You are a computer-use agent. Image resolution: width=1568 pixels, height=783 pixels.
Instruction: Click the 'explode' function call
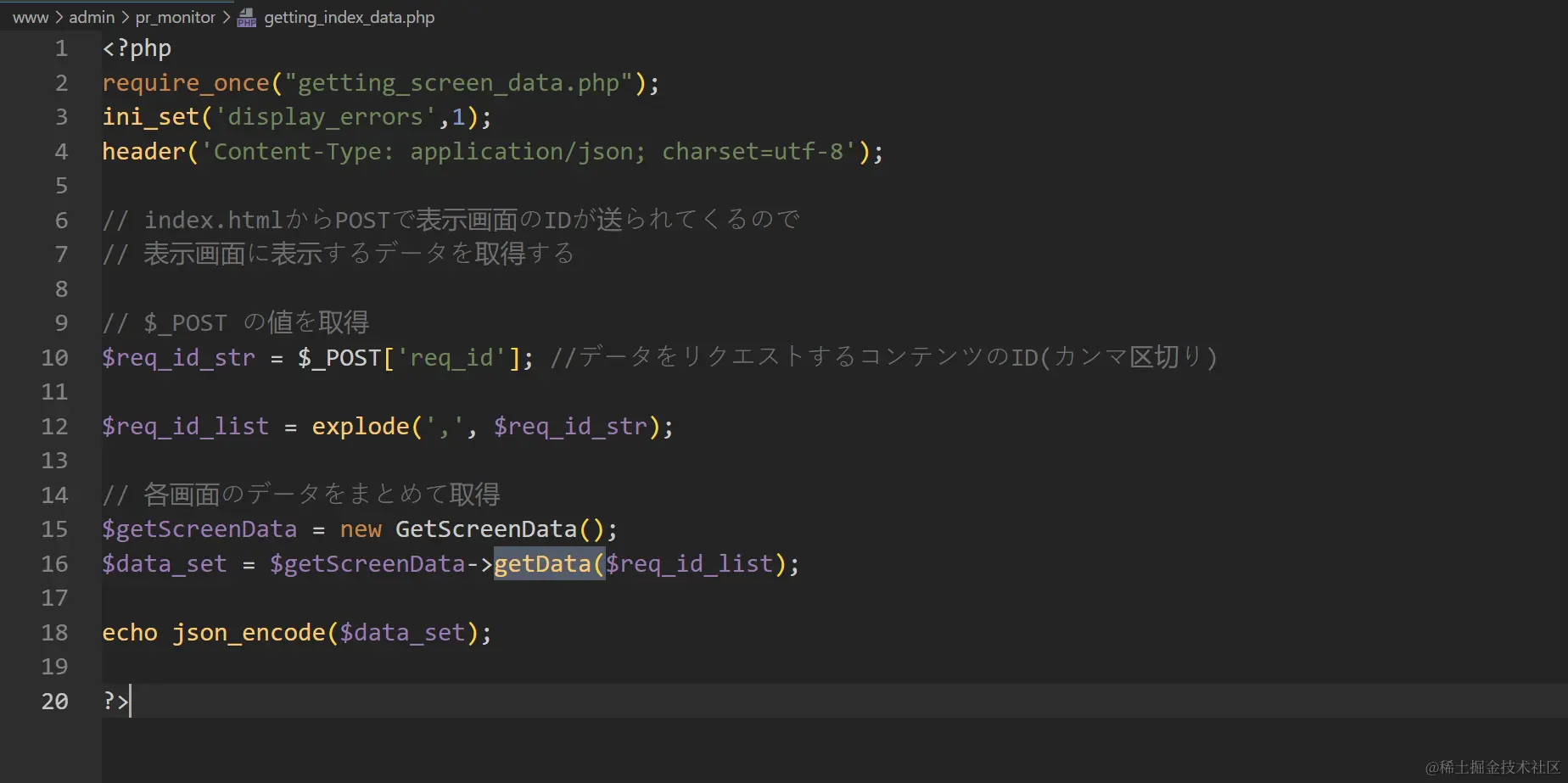click(x=361, y=426)
